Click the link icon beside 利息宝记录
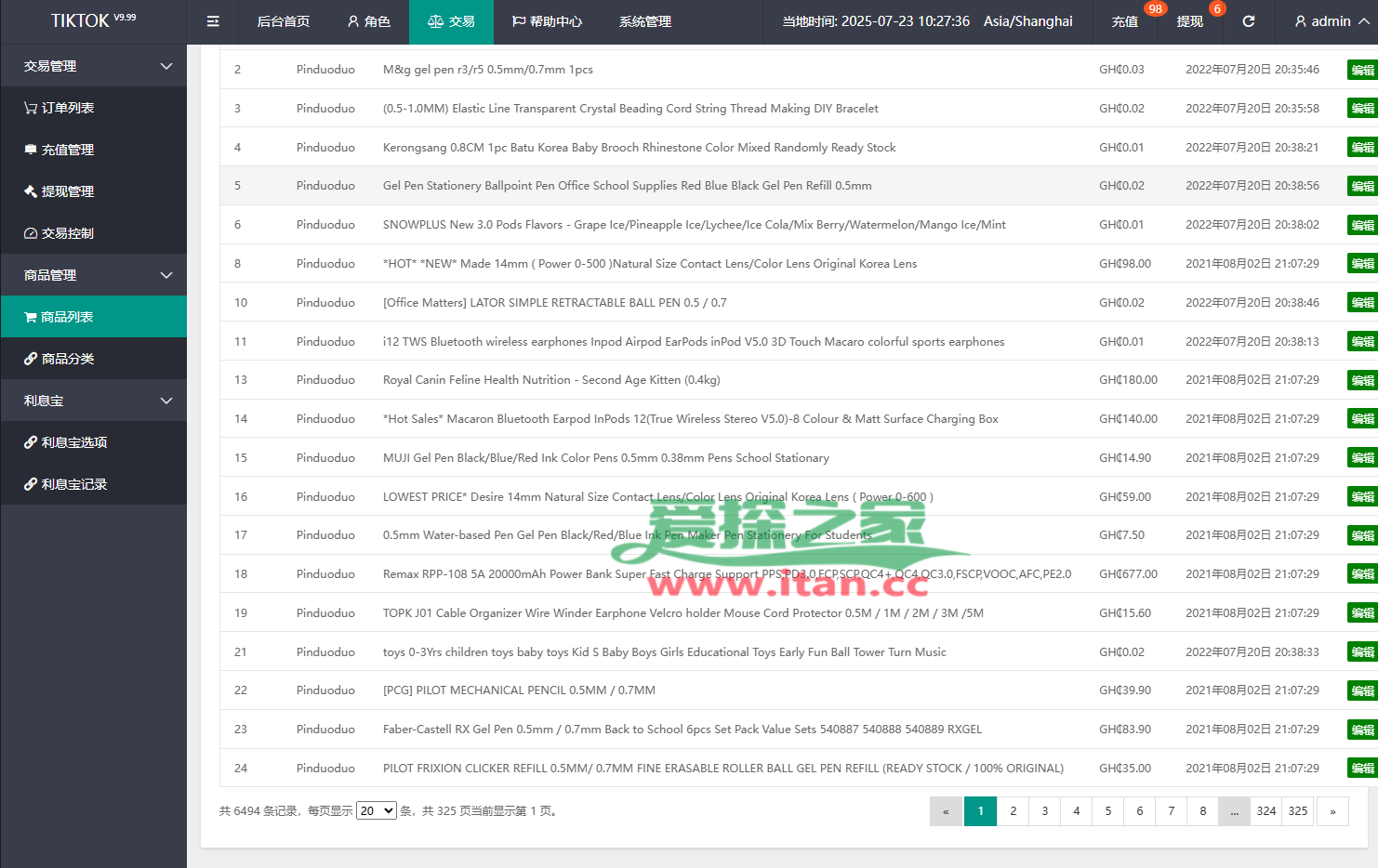 pos(31,484)
